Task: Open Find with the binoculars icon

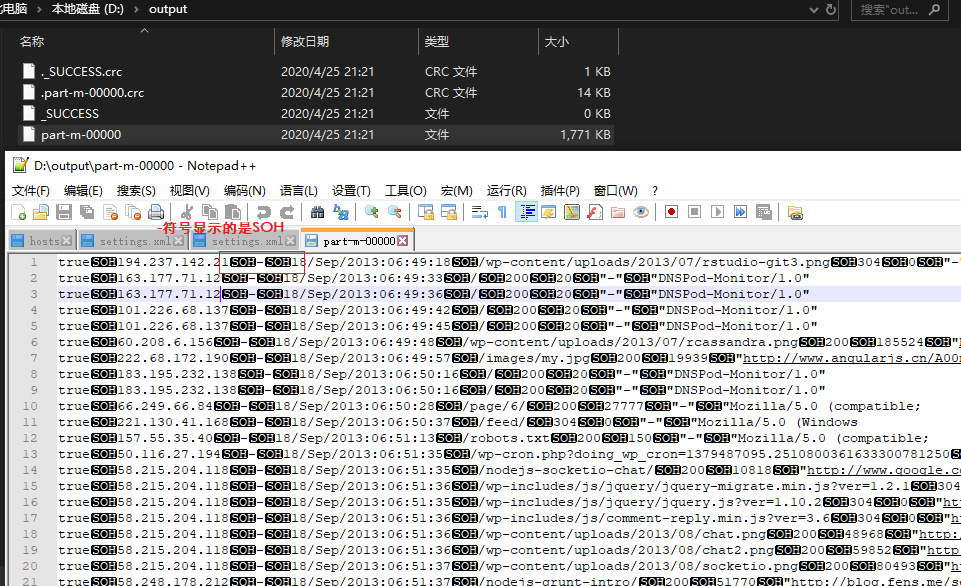Action: tap(317, 213)
